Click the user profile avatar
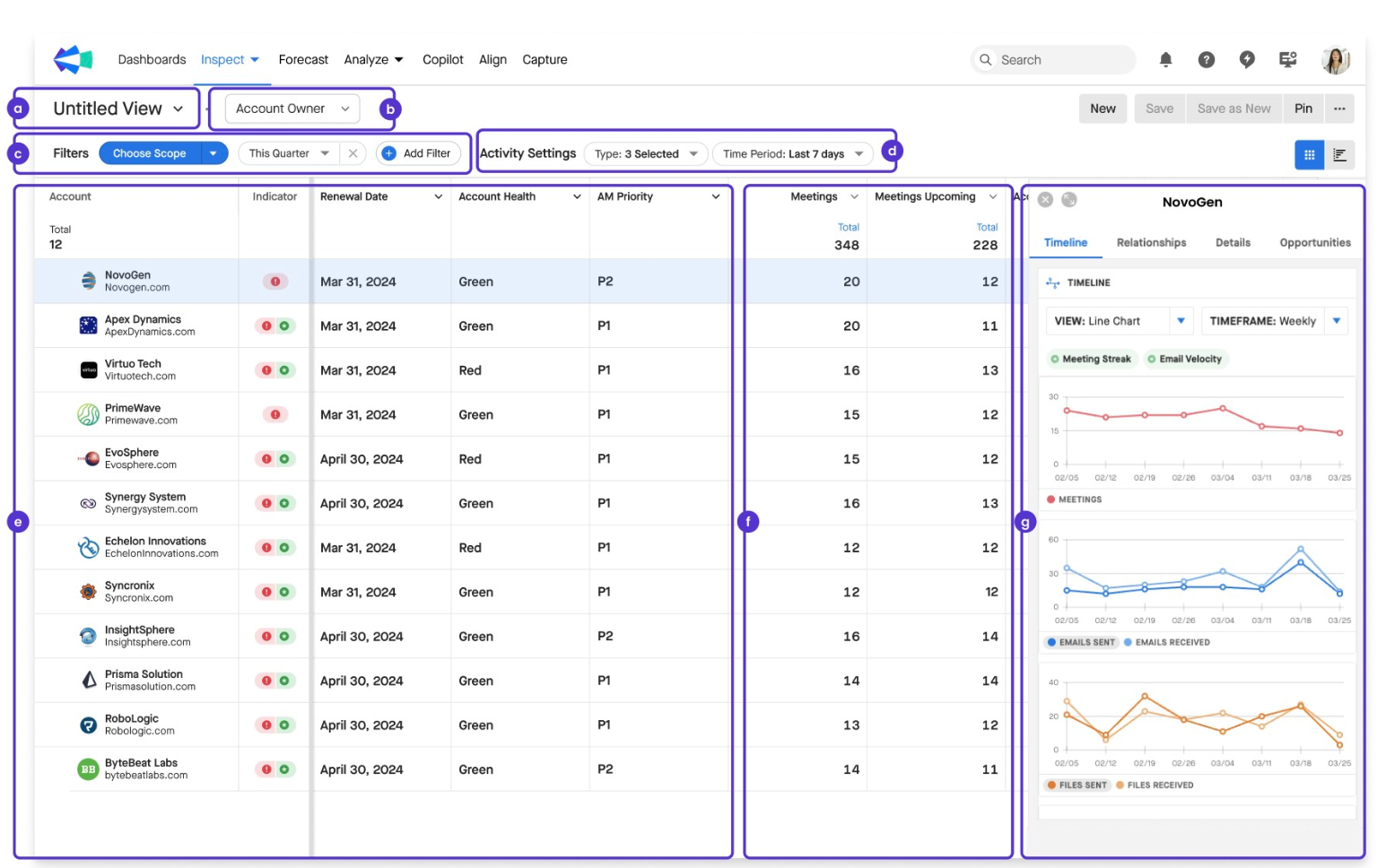This screenshot has height=868, width=1386. tap(1336, 59)
